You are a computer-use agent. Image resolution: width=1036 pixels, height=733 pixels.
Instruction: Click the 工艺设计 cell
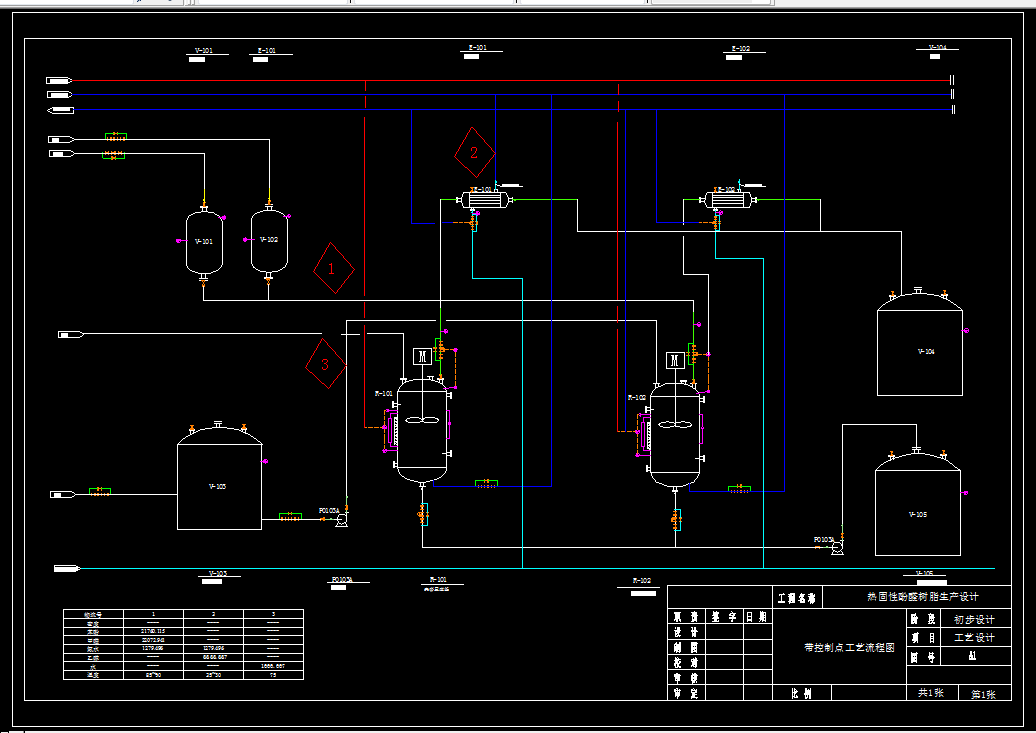click(x=975, y=637)
